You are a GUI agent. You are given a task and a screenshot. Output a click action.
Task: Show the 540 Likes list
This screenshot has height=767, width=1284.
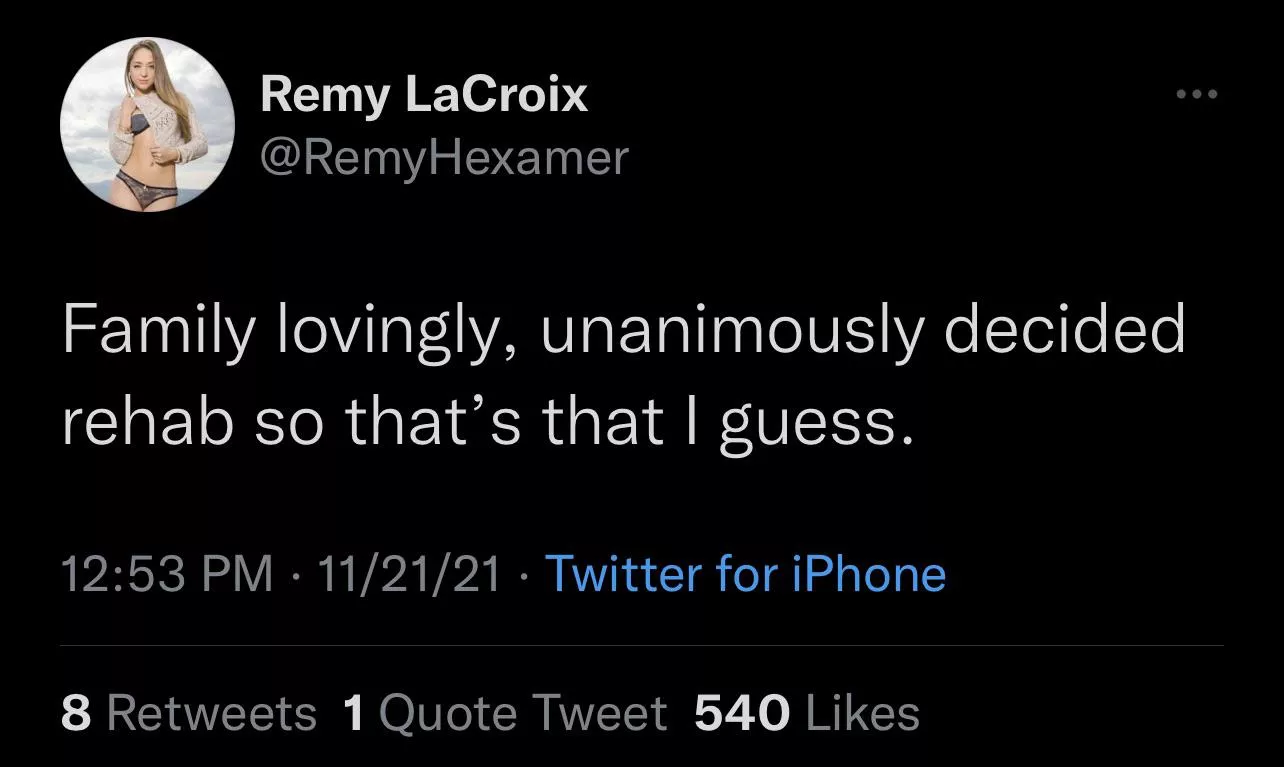pos(806,713)
